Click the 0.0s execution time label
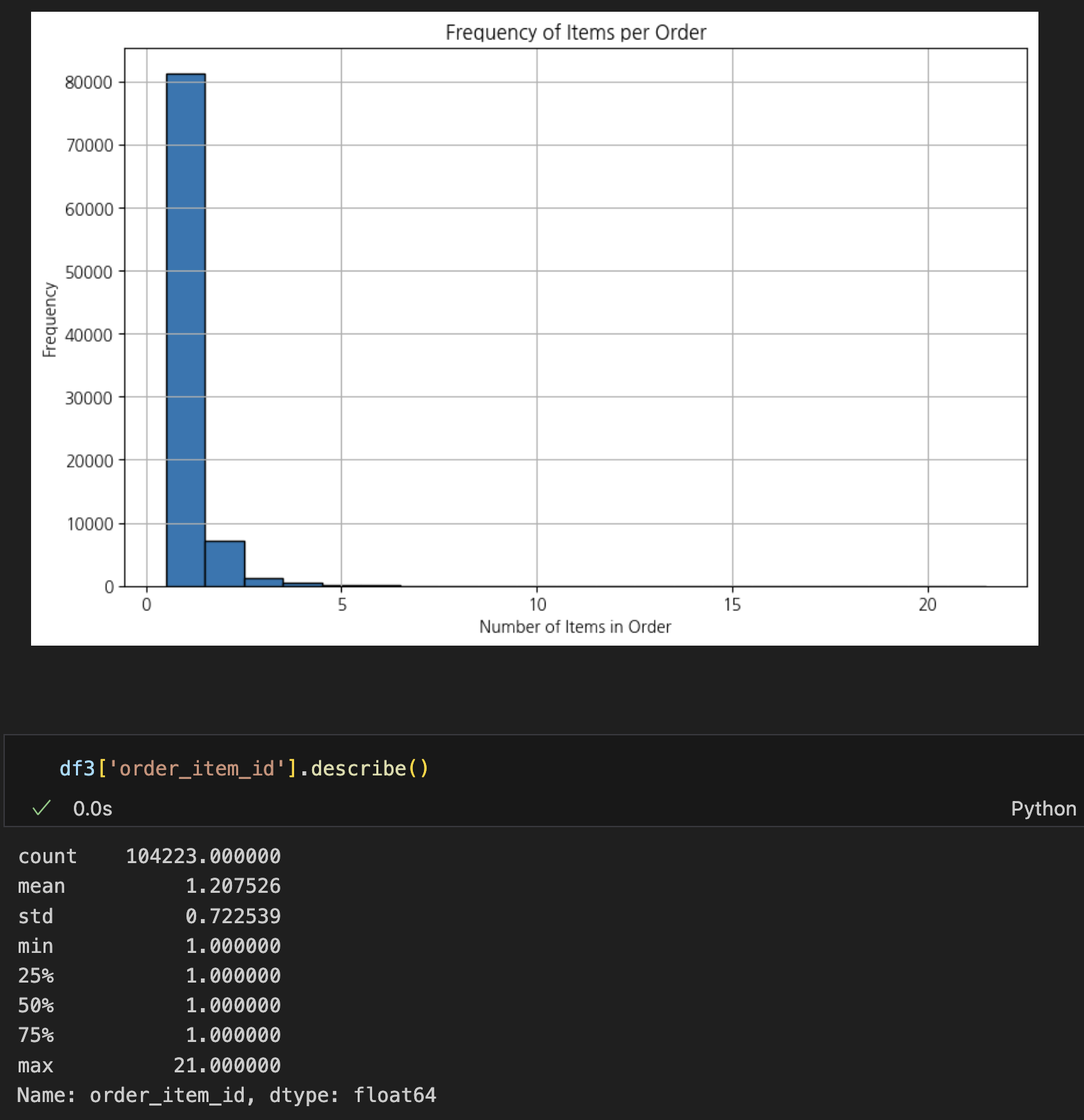Image resolution: width=1084 pixels, height=1120 pixels. [x=93, y=809]
